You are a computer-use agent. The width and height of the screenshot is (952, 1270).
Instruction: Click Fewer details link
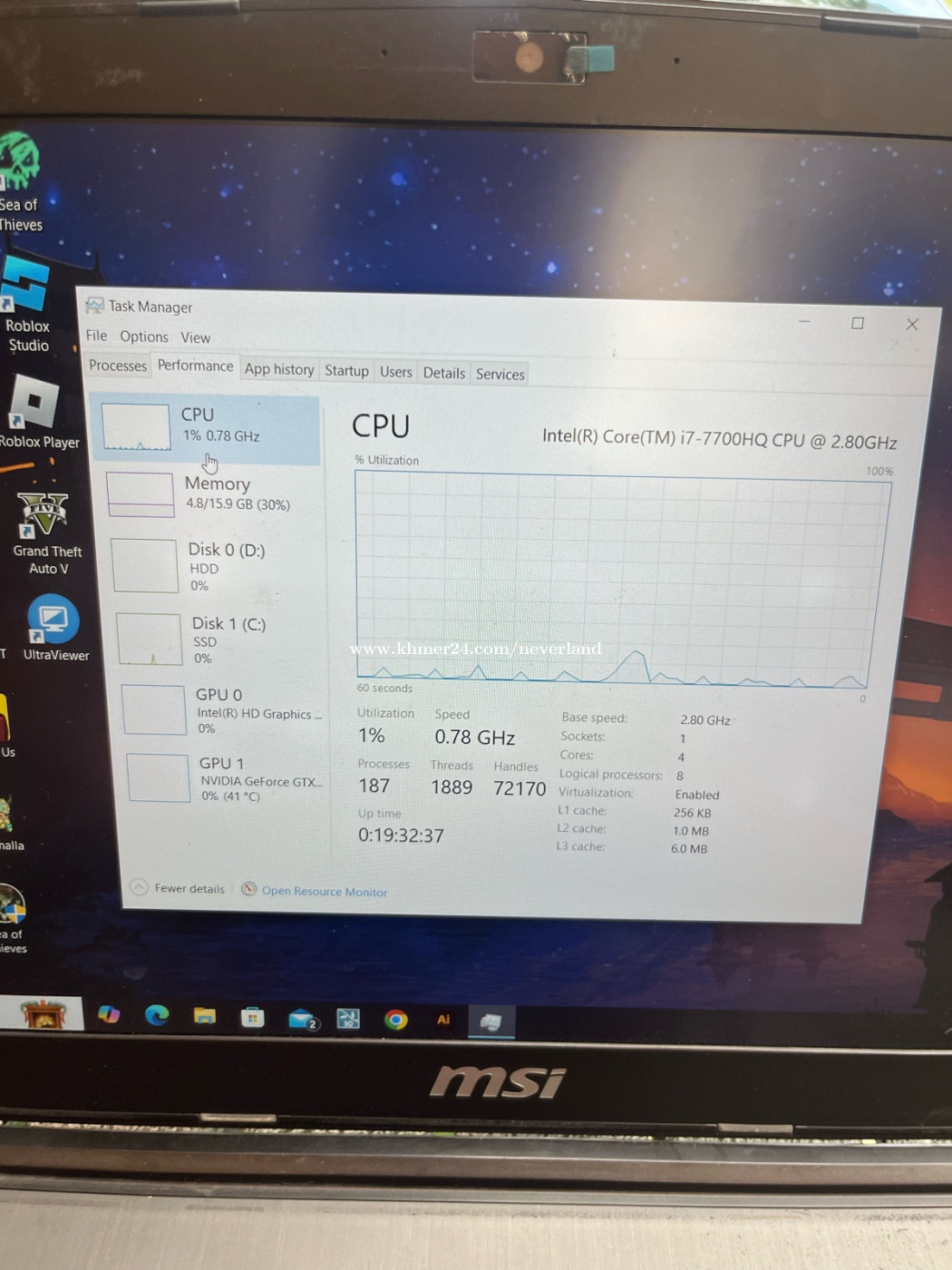189,888
